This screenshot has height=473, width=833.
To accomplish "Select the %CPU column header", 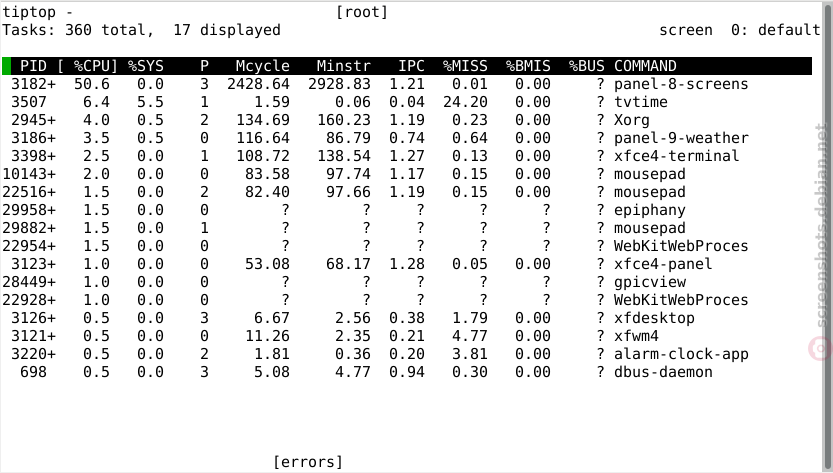I will pos(95,66).
